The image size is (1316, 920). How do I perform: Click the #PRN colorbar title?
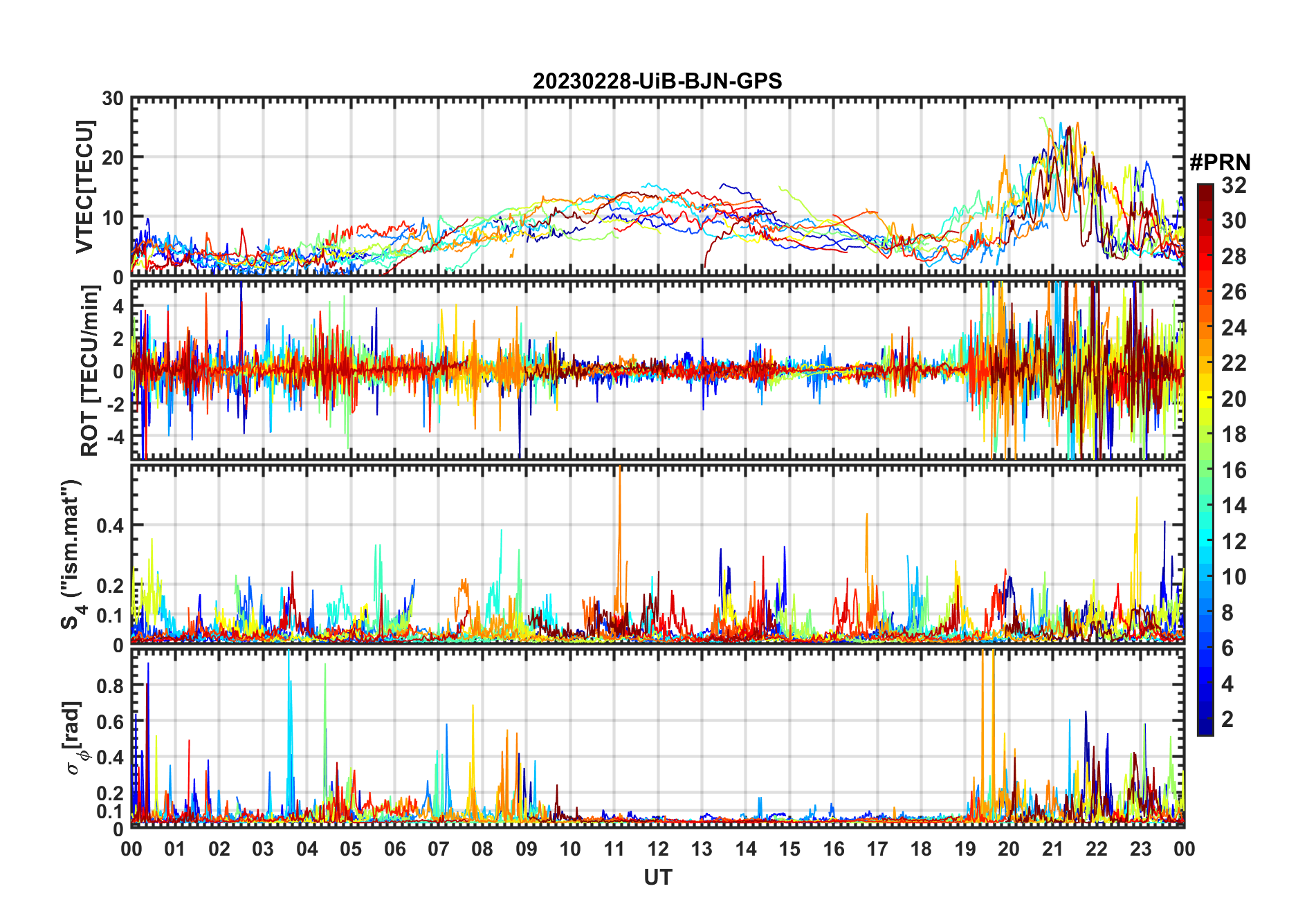[x=1220, y=163]
